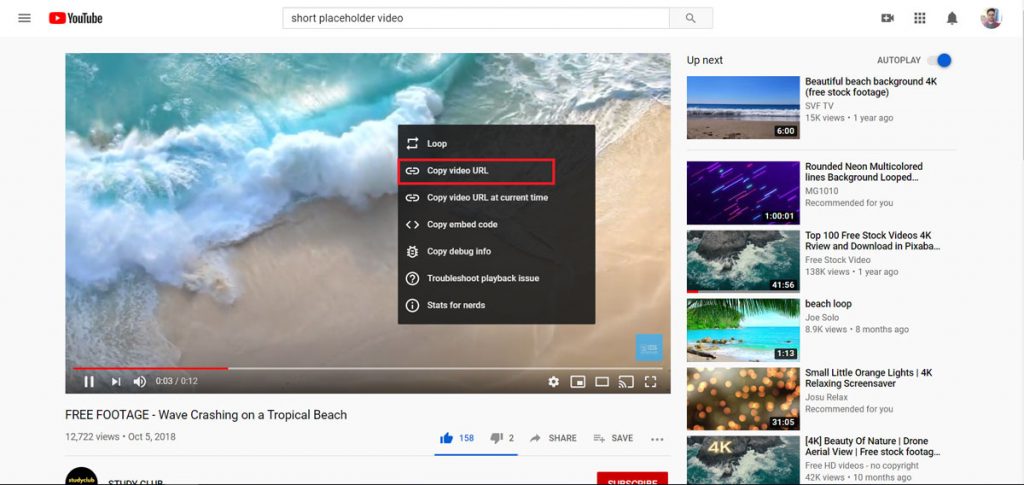Open the YouTube apps grid
The height and width of the screenshot is (485, 1024).
(920, 18)
